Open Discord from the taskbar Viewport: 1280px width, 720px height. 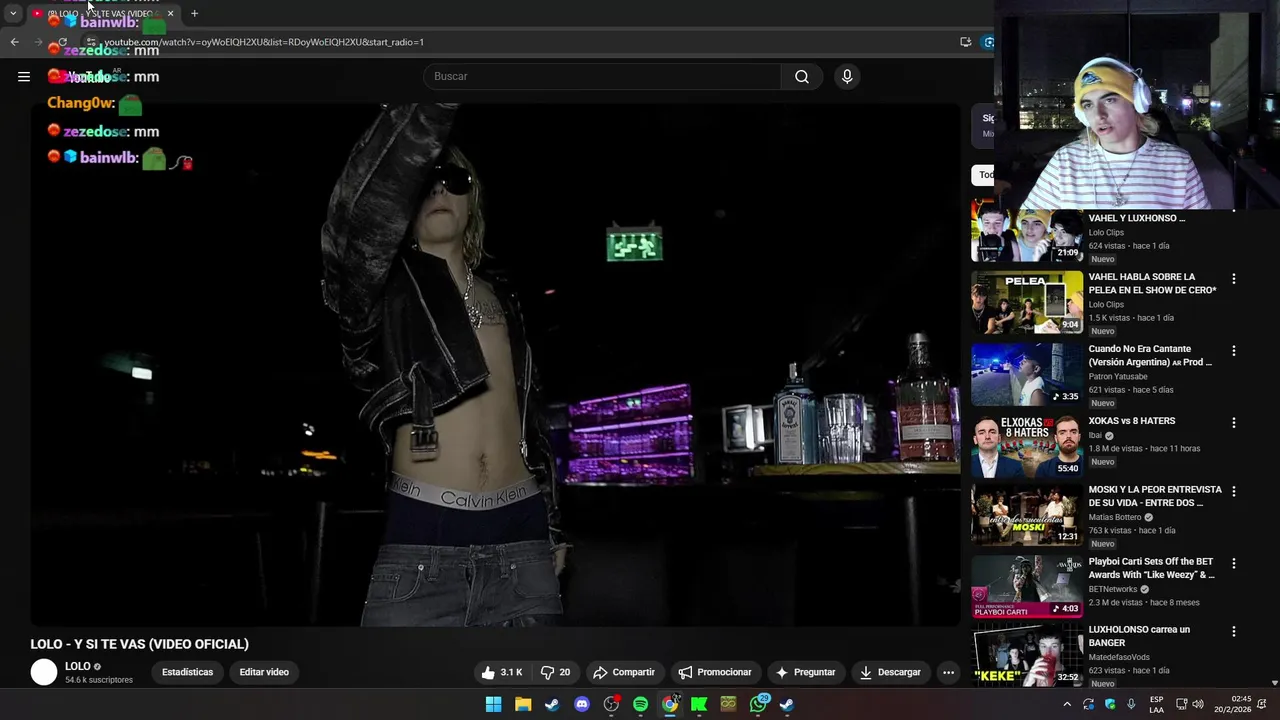[x=582, y=704]
